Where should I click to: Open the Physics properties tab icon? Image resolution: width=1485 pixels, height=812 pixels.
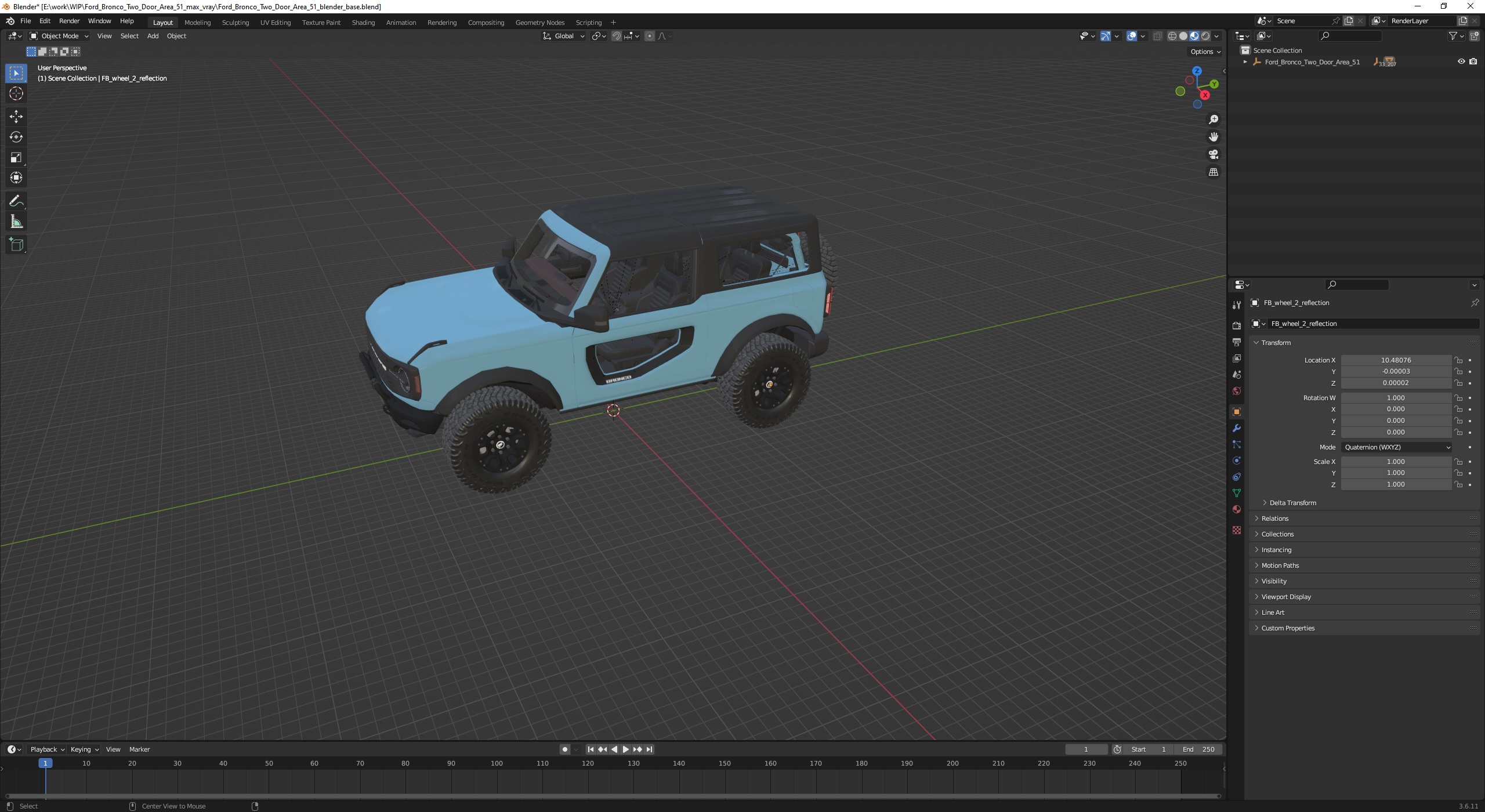click(1237, 461)
